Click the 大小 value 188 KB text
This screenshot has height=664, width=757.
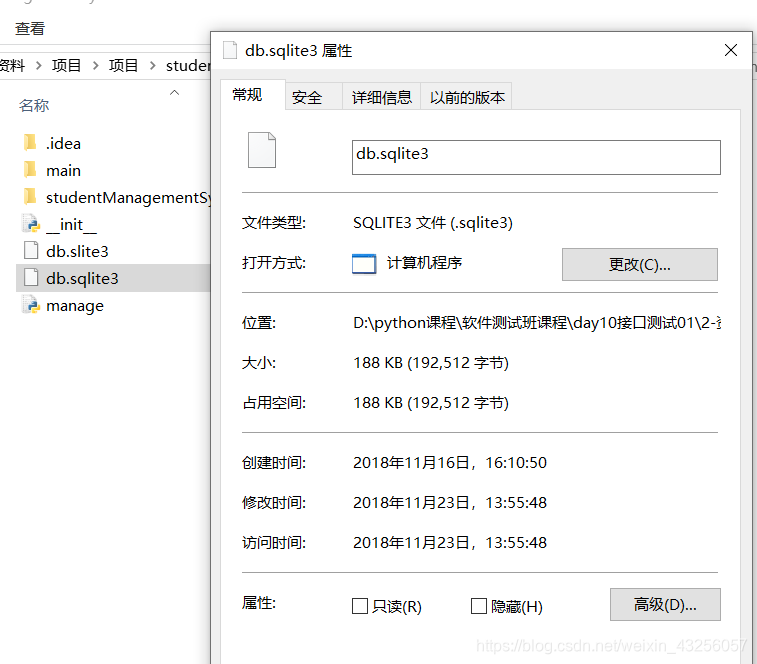[x=431, y=363]
